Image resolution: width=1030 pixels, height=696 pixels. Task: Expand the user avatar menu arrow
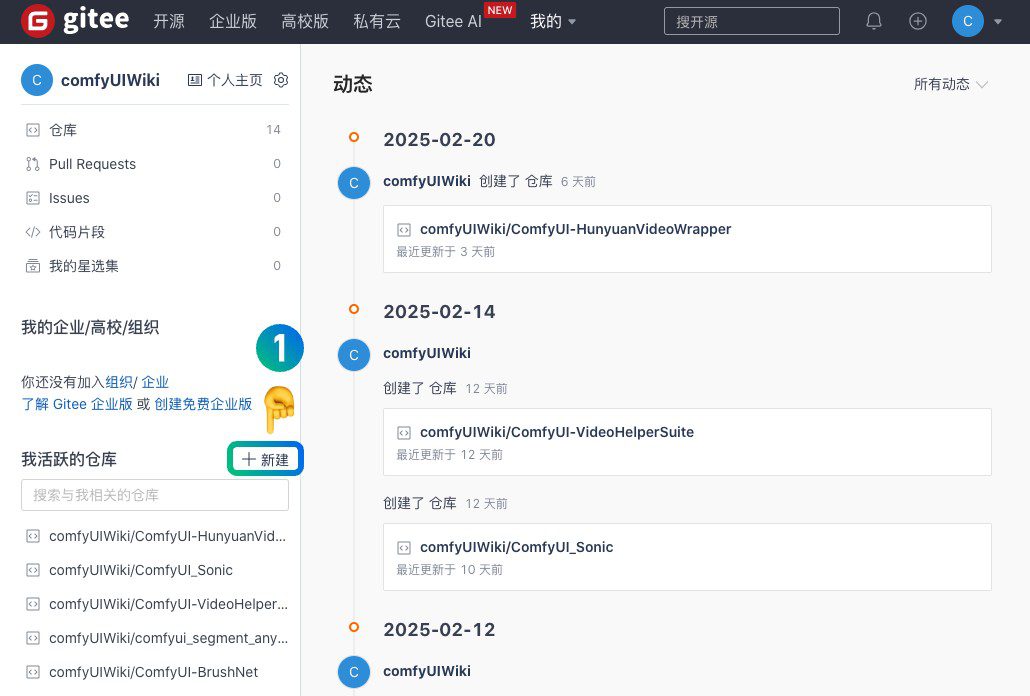(998, 22)
